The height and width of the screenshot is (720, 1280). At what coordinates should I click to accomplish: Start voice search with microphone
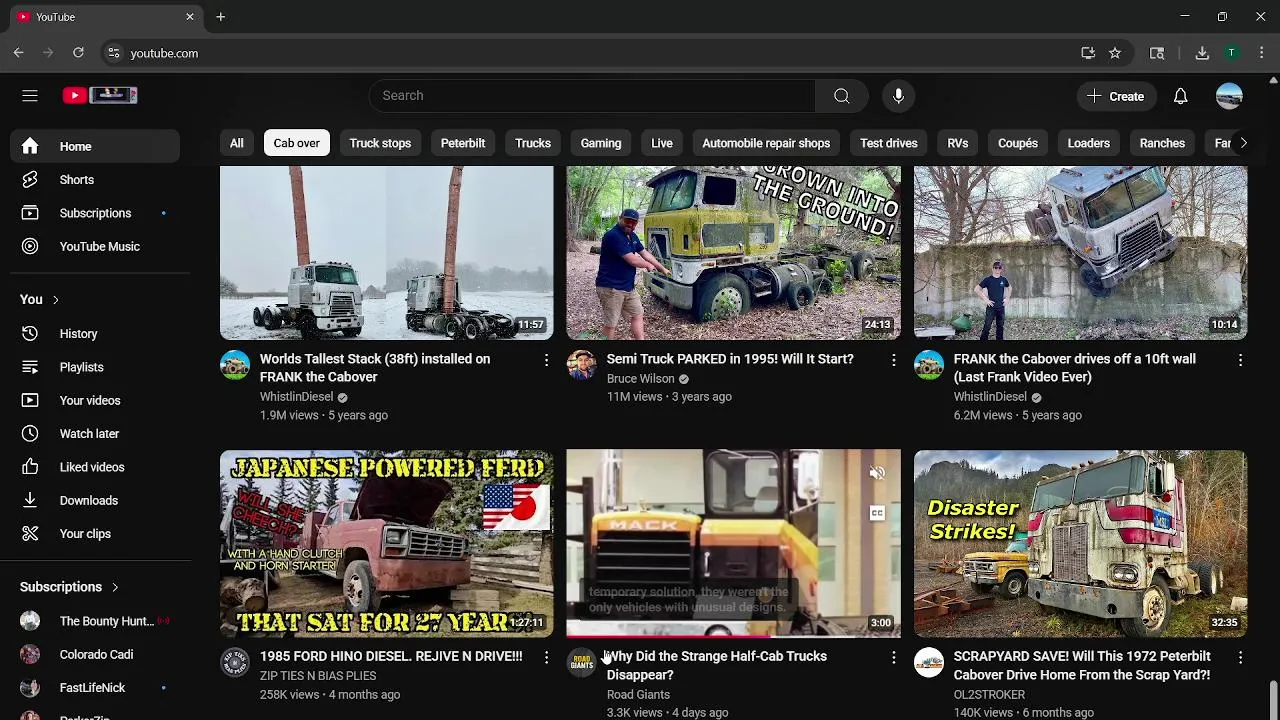click(x=898, y=96)
